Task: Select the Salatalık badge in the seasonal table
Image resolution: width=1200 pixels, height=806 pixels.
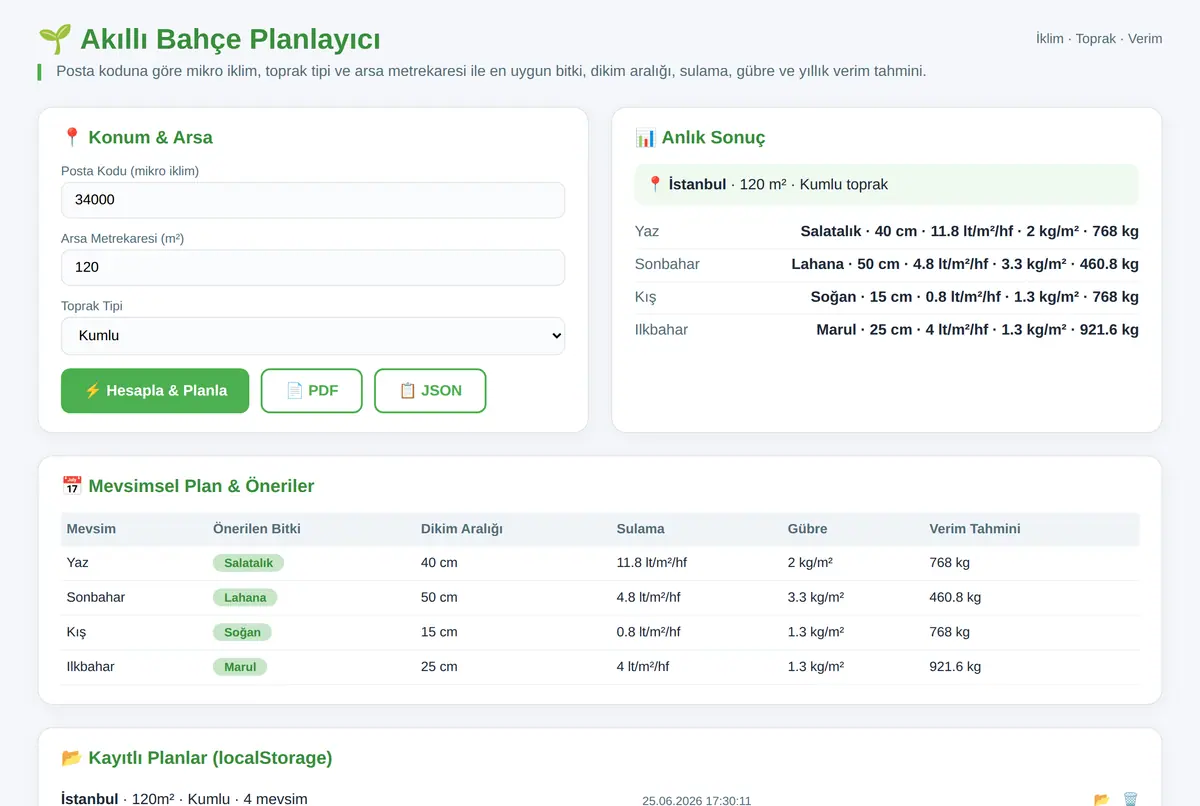Action: (x=249, y=563)
